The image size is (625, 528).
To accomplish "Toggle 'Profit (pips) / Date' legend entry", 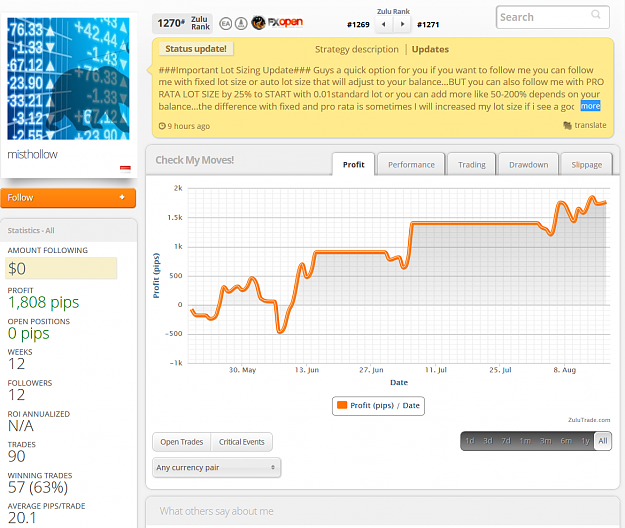I will (378, 406).
